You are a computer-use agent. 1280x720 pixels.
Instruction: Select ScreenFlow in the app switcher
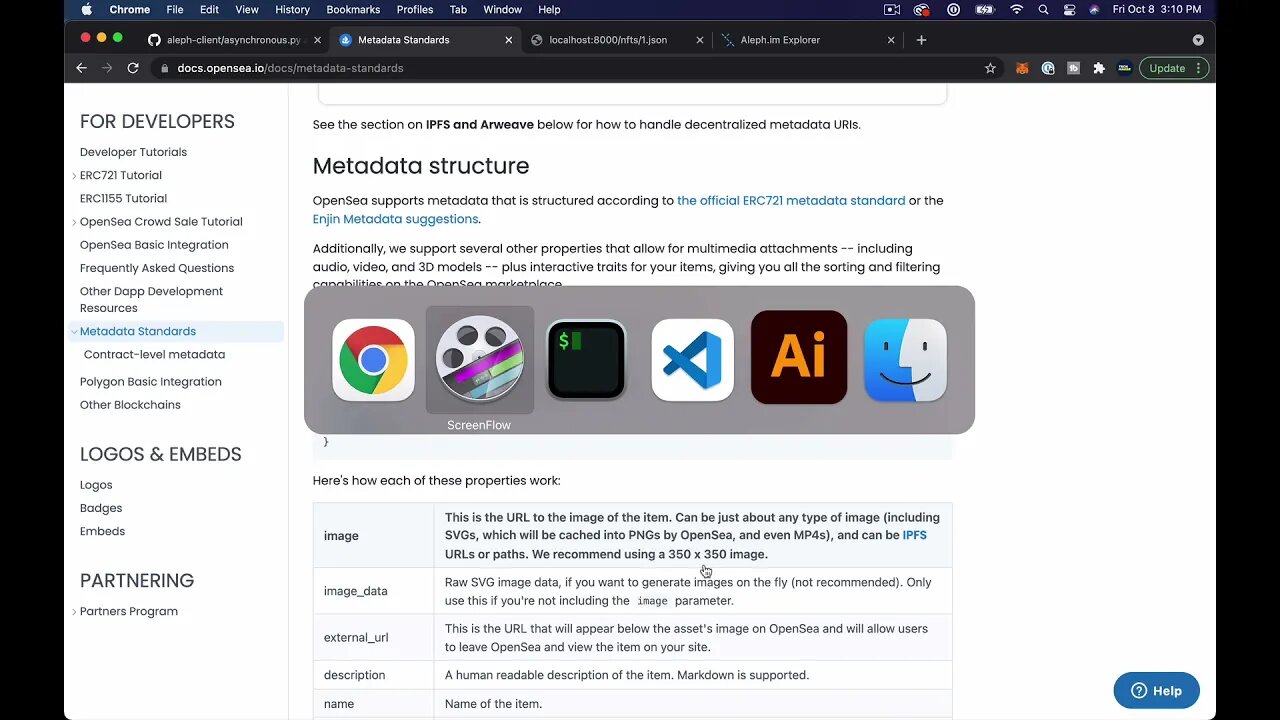(479, 360)
